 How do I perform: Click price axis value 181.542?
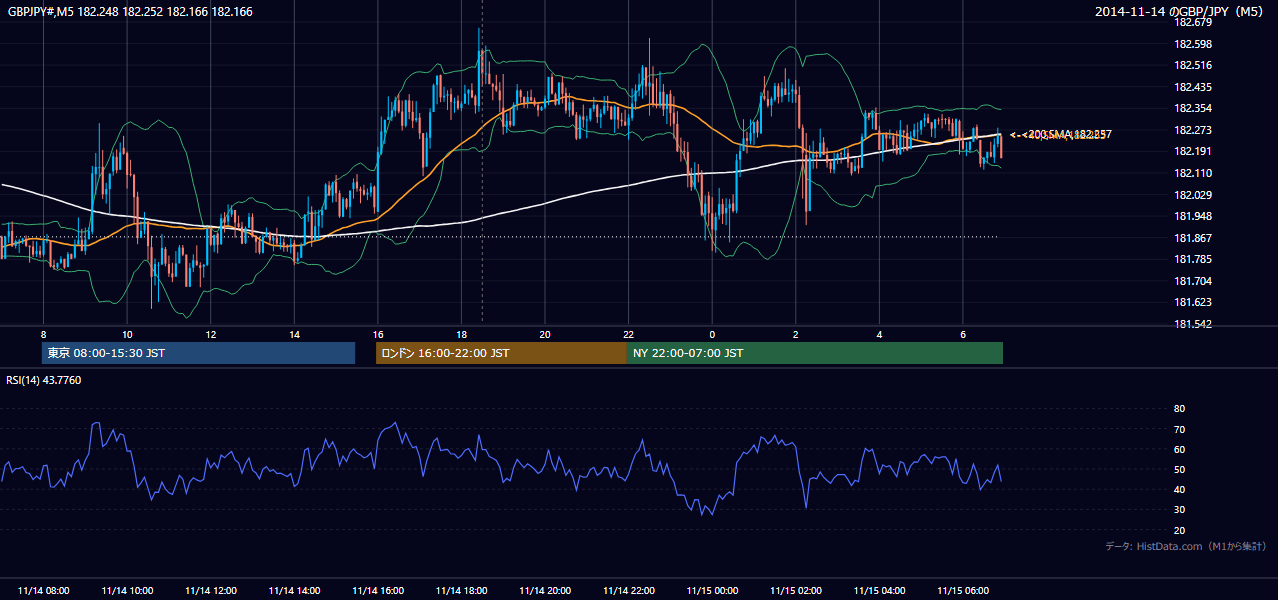coord(1192,324)
